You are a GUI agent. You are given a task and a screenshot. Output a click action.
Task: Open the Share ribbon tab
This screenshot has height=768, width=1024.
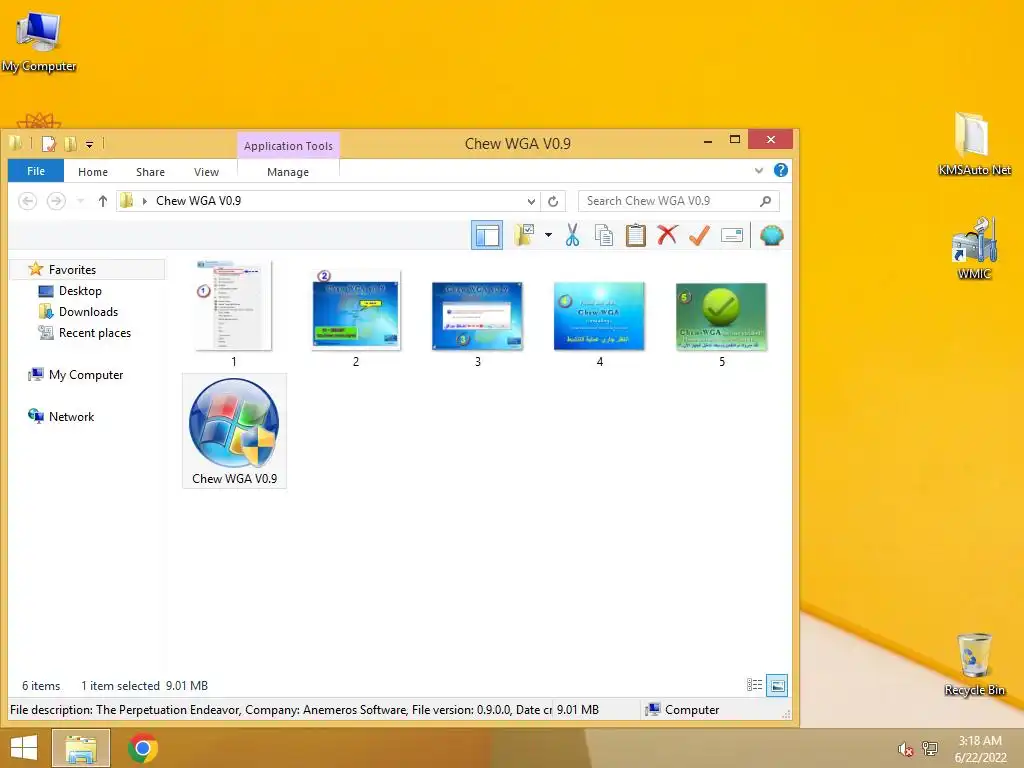tap(150, 172)
